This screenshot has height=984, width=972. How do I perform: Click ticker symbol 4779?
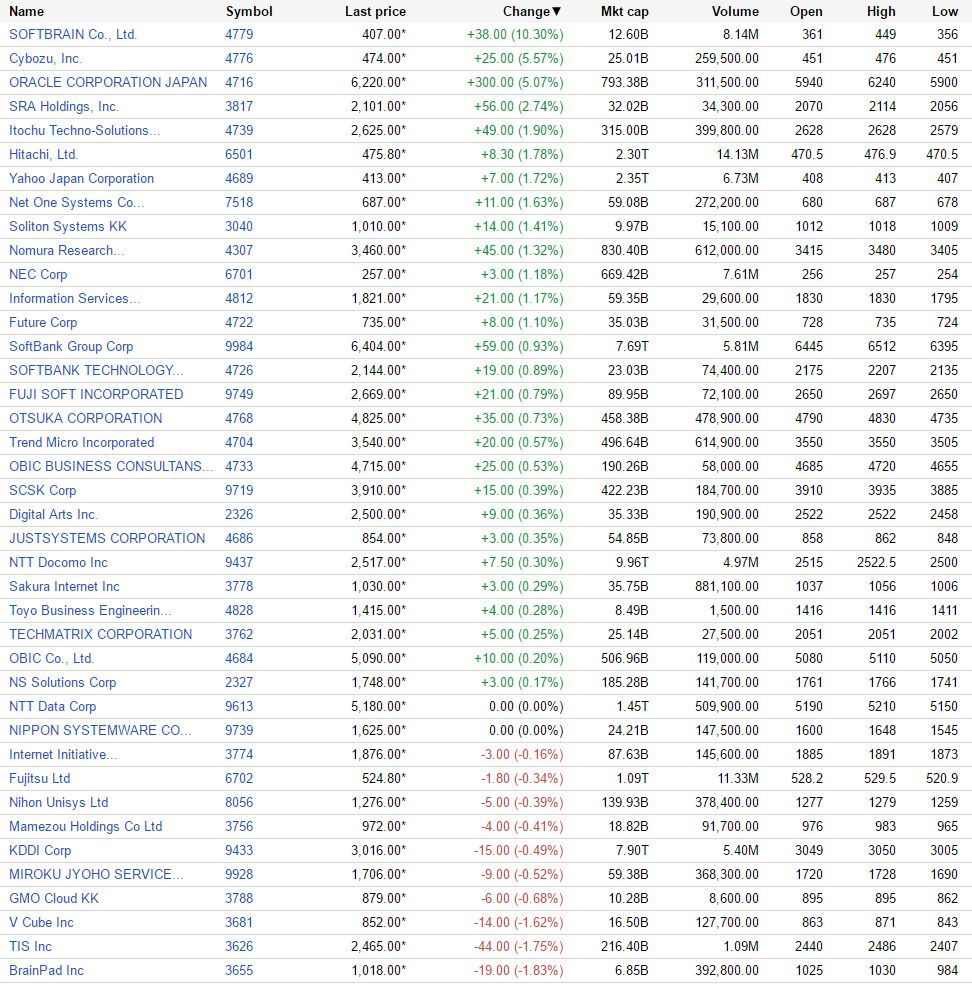point(239,35)
